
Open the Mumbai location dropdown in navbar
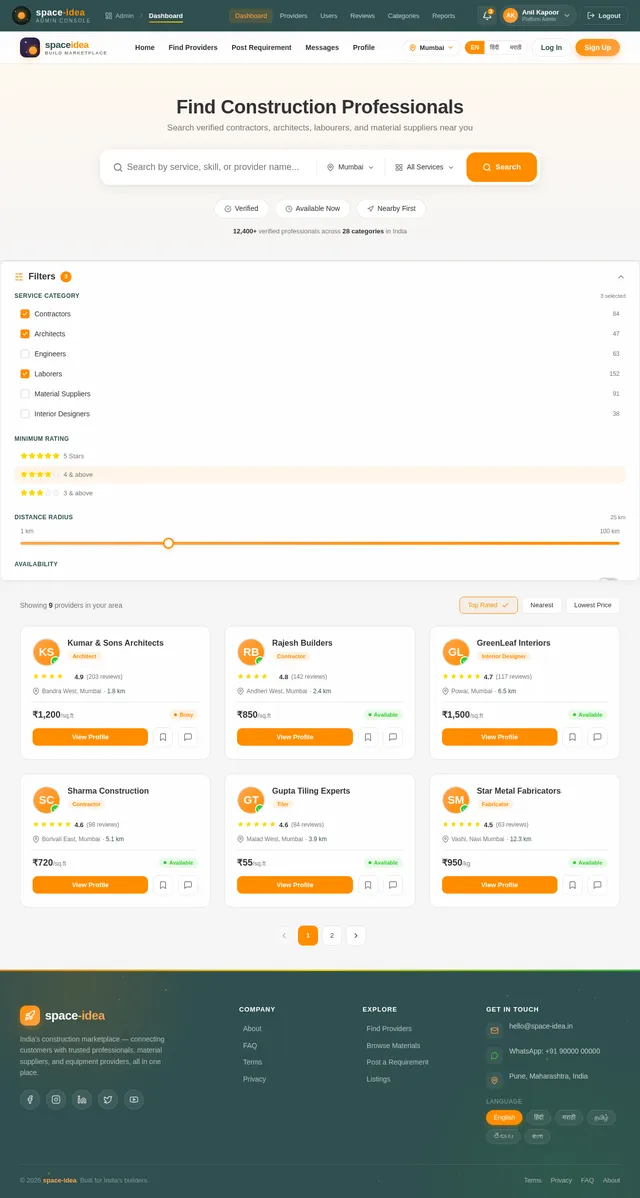(x=431, y=47)
